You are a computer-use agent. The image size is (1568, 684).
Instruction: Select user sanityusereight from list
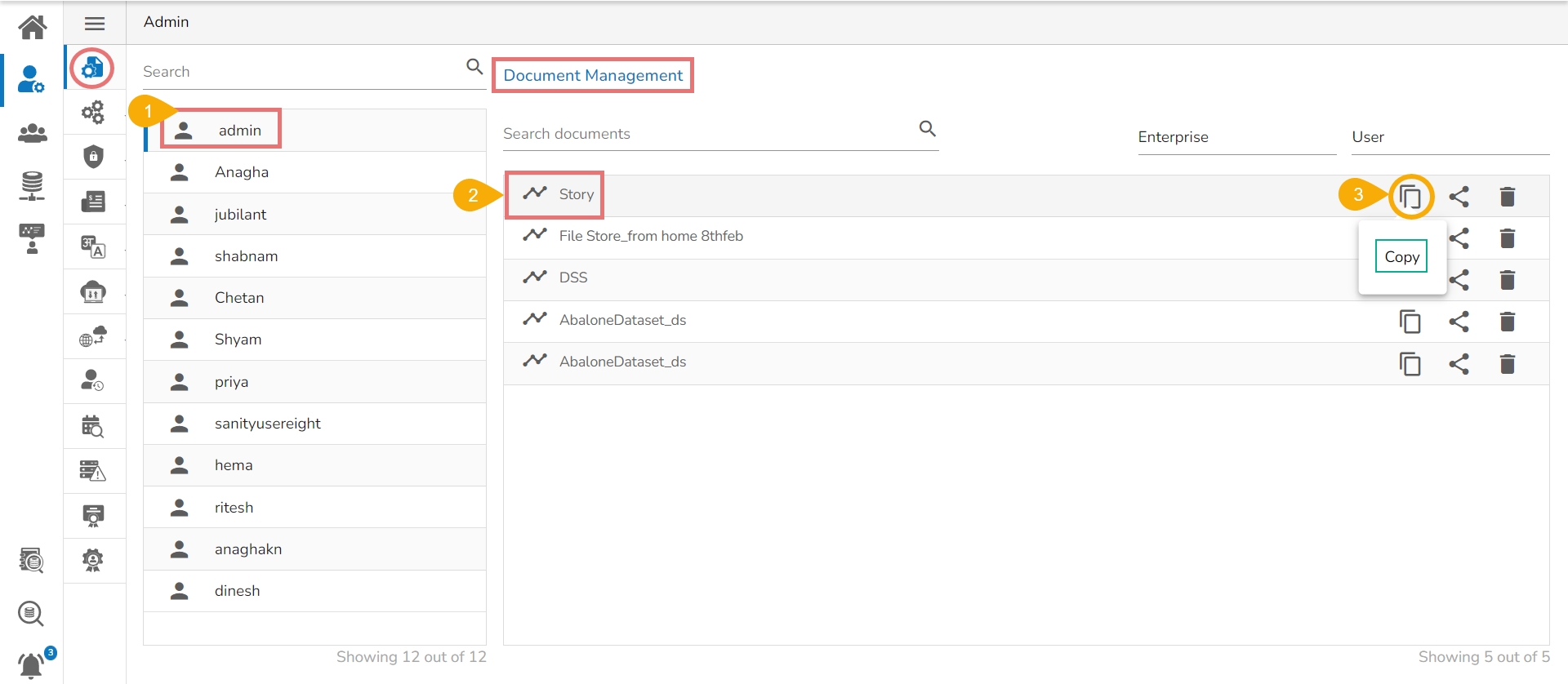[x=267, y=424]
